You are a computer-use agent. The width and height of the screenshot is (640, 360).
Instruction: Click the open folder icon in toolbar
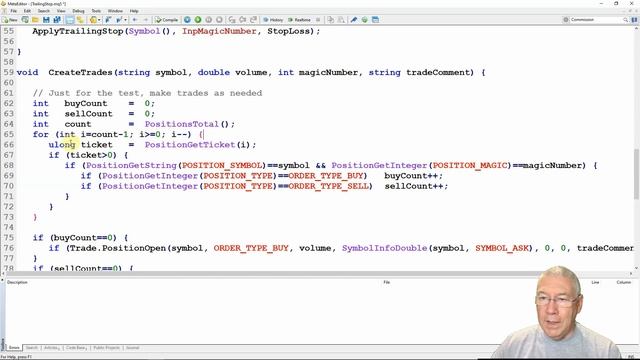tap(36, 20)
